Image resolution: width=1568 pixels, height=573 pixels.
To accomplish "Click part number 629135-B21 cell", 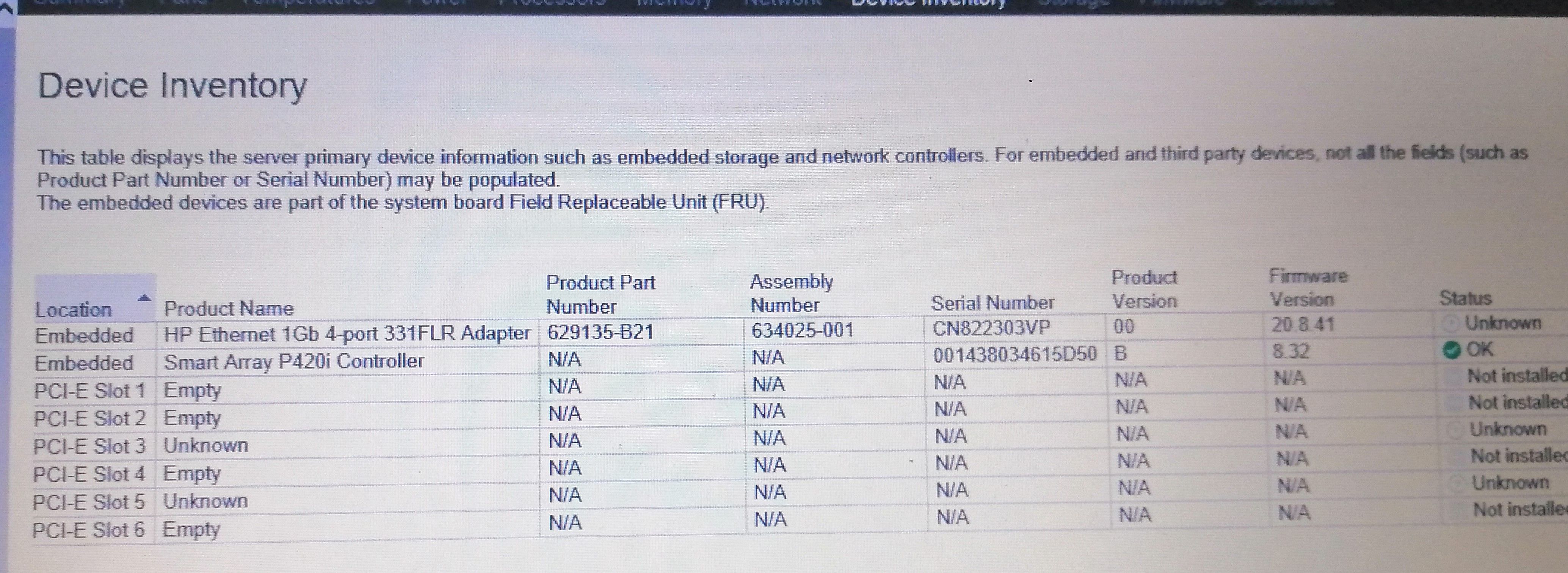I will click(600, 332).
